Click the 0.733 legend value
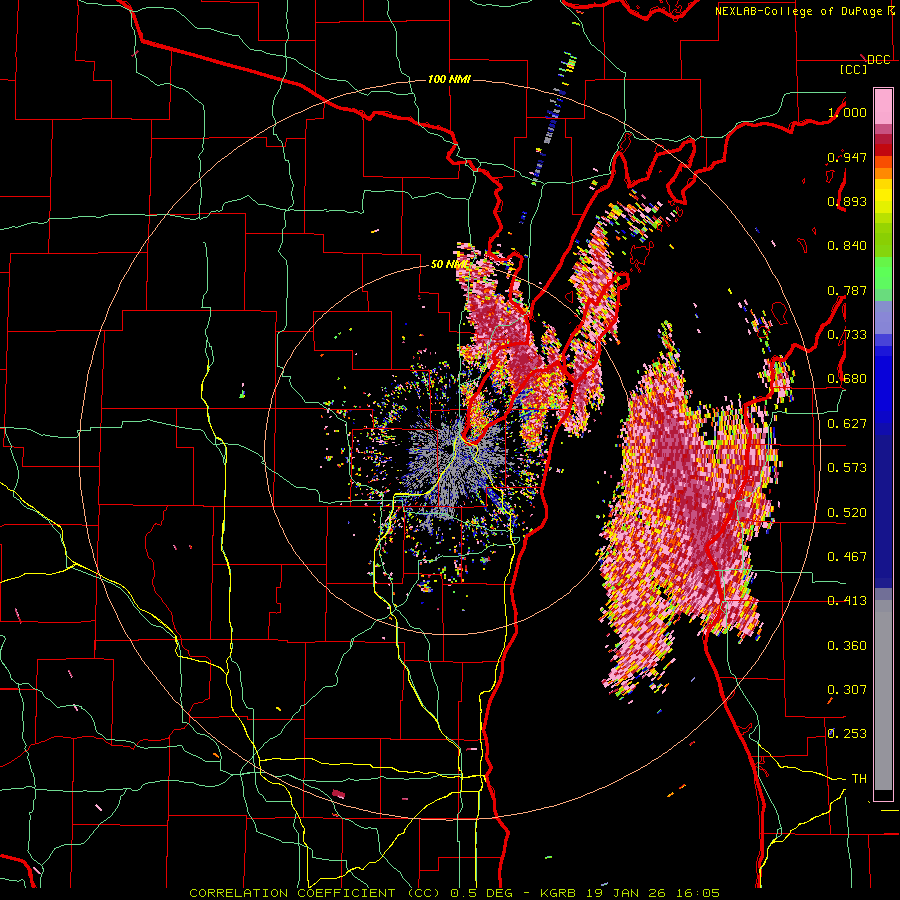Image resolution: width=900 pixels, height=900 pixels. [x=847, y=335]
